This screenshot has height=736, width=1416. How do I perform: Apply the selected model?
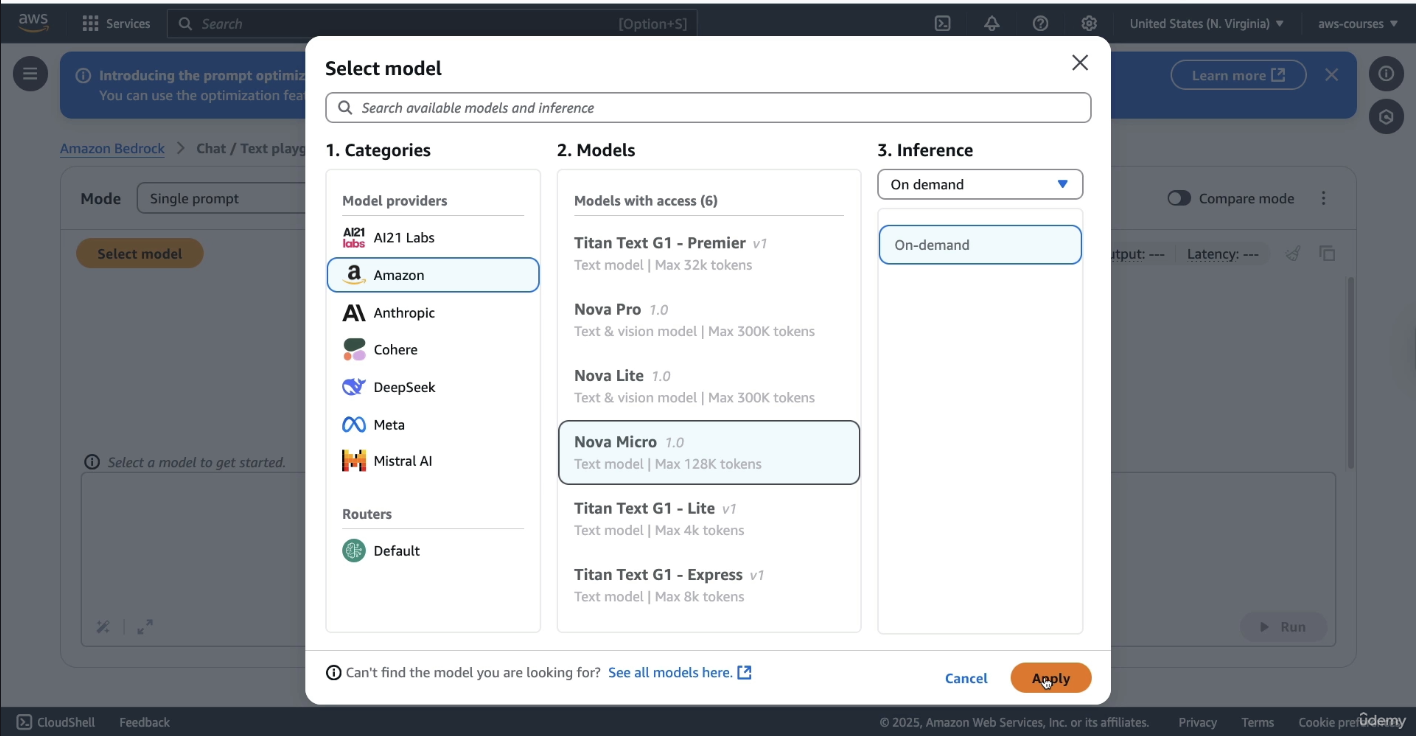pyautogui.click(x=1051, y=678)
